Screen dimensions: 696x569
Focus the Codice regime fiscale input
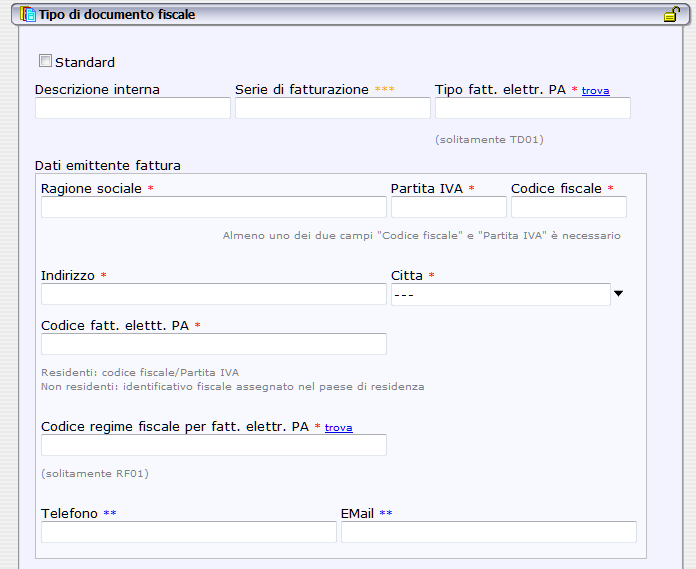coord(213,445)
